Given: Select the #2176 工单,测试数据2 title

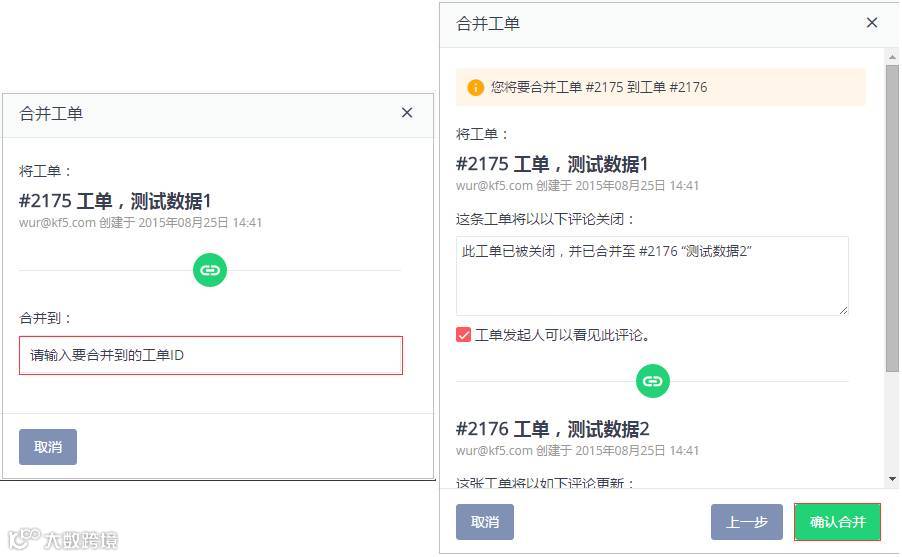Looking at the screenshot, I should point(553,429).
